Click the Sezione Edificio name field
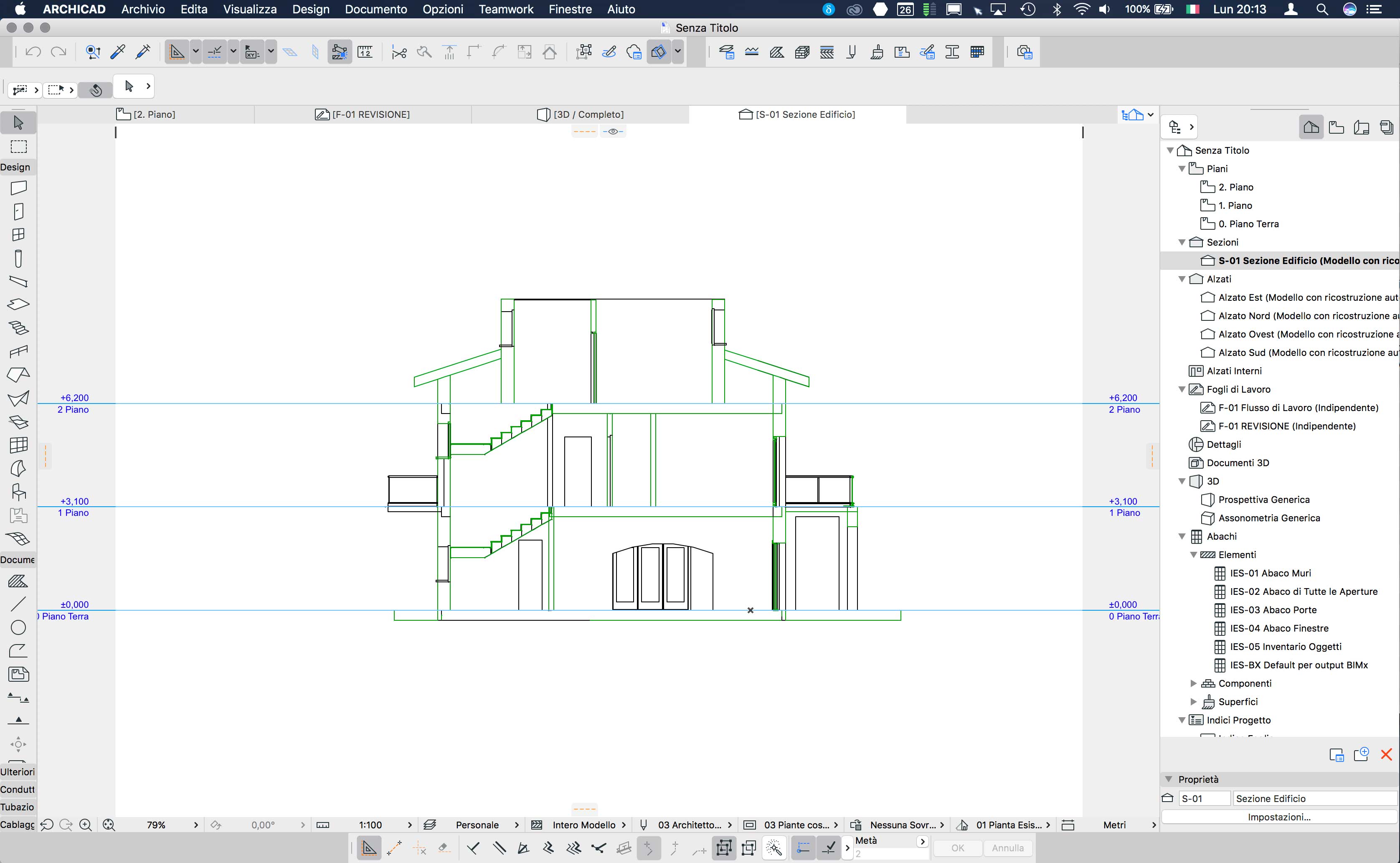 [x=1313, y=799]
